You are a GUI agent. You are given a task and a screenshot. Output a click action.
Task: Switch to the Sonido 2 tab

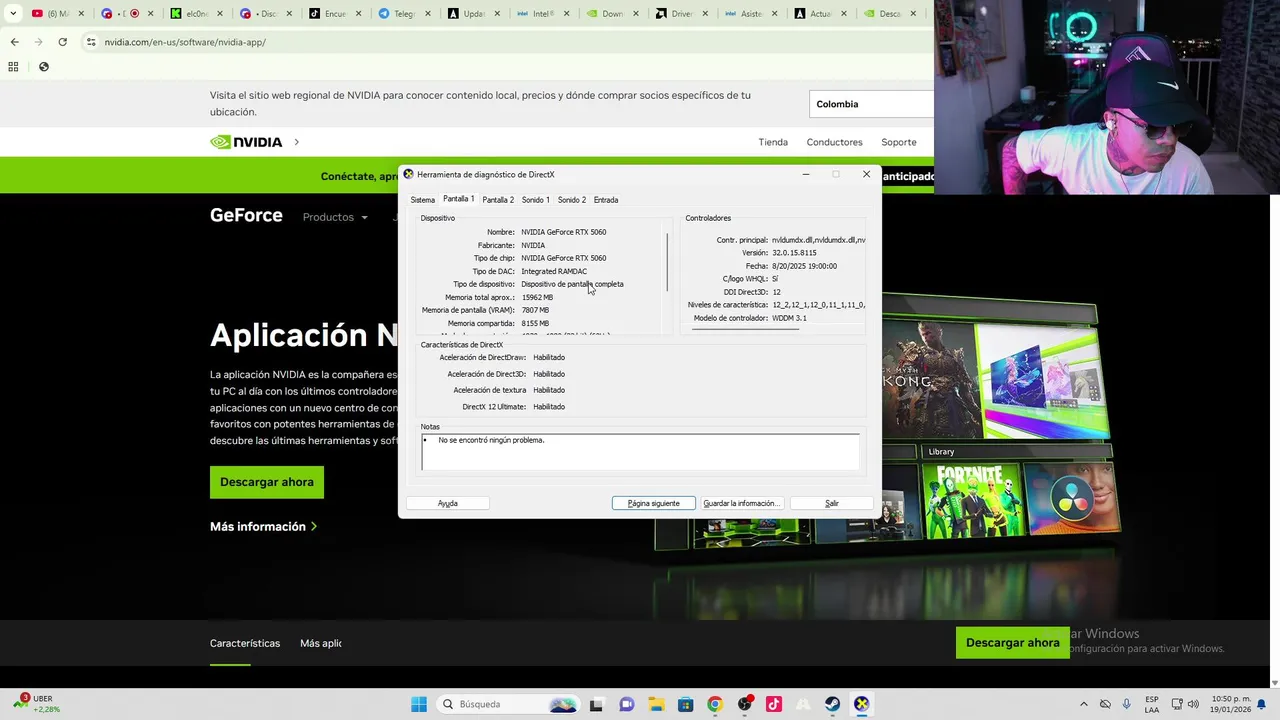(572, 200)
